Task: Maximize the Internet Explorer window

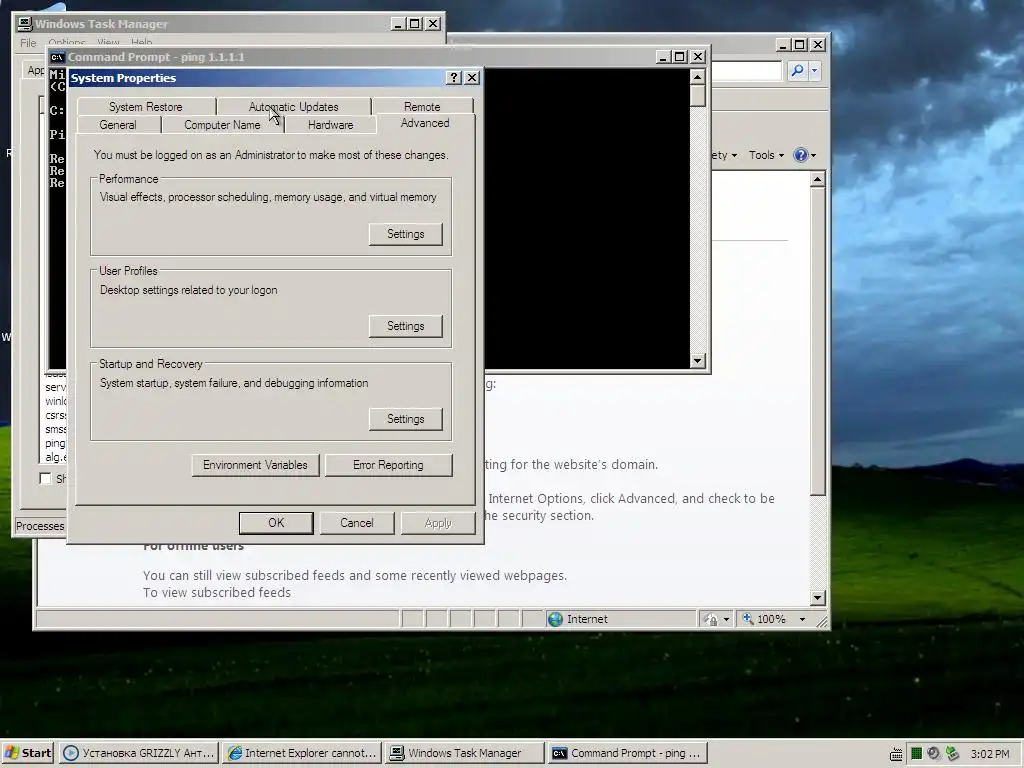Action: [x=800, y=44]
